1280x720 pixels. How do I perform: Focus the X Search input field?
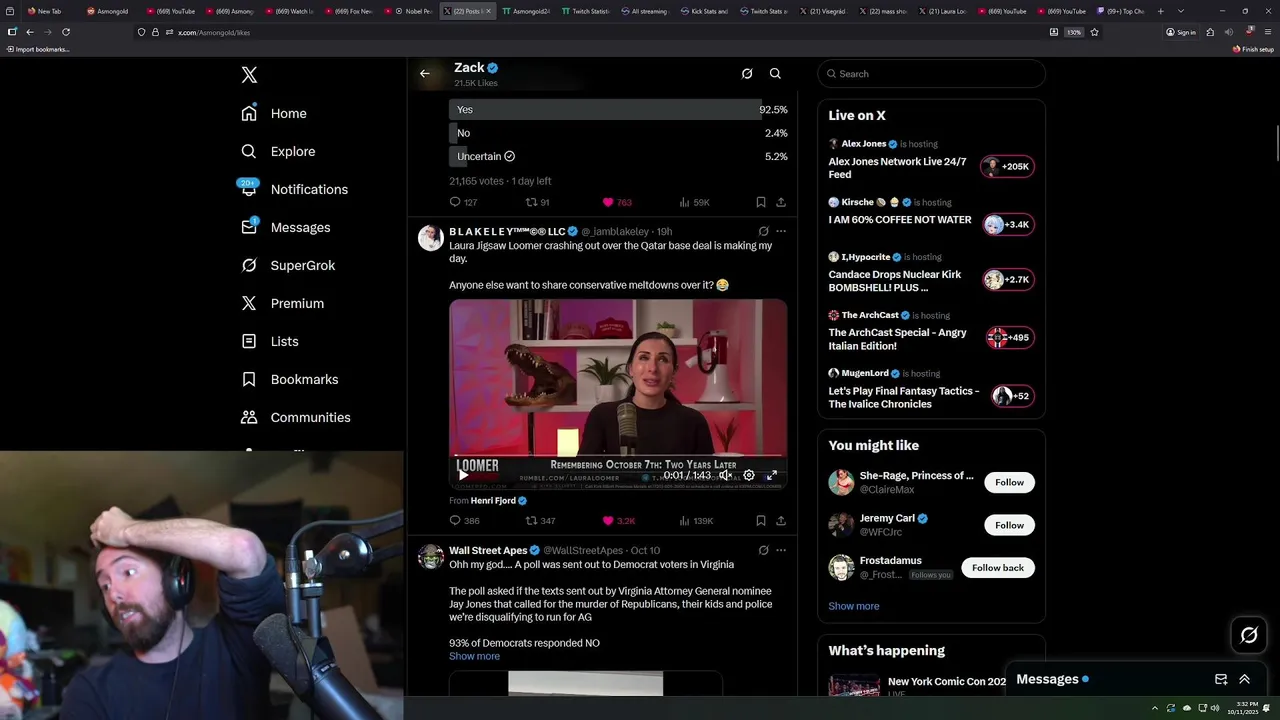click(931, 73)
